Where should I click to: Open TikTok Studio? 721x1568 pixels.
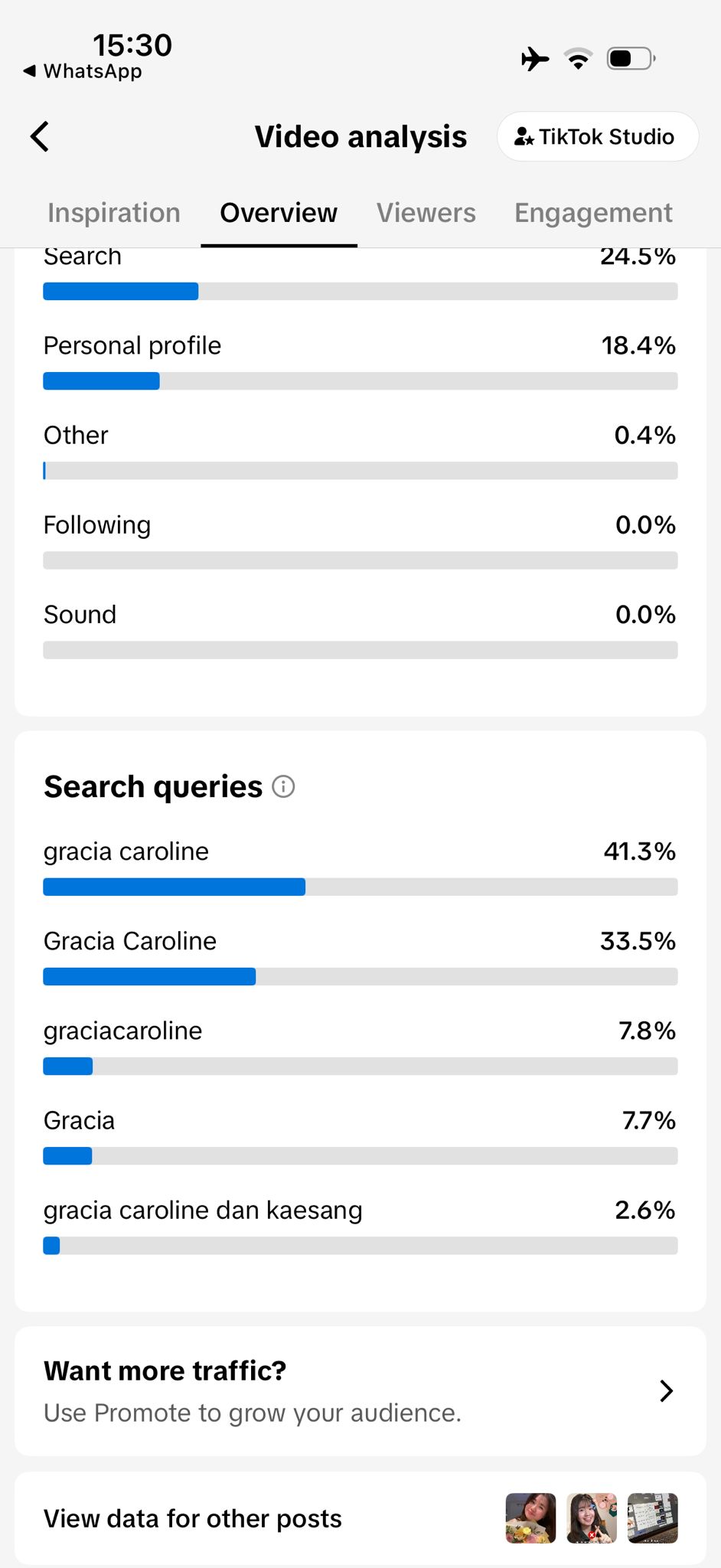pos(598,137)
